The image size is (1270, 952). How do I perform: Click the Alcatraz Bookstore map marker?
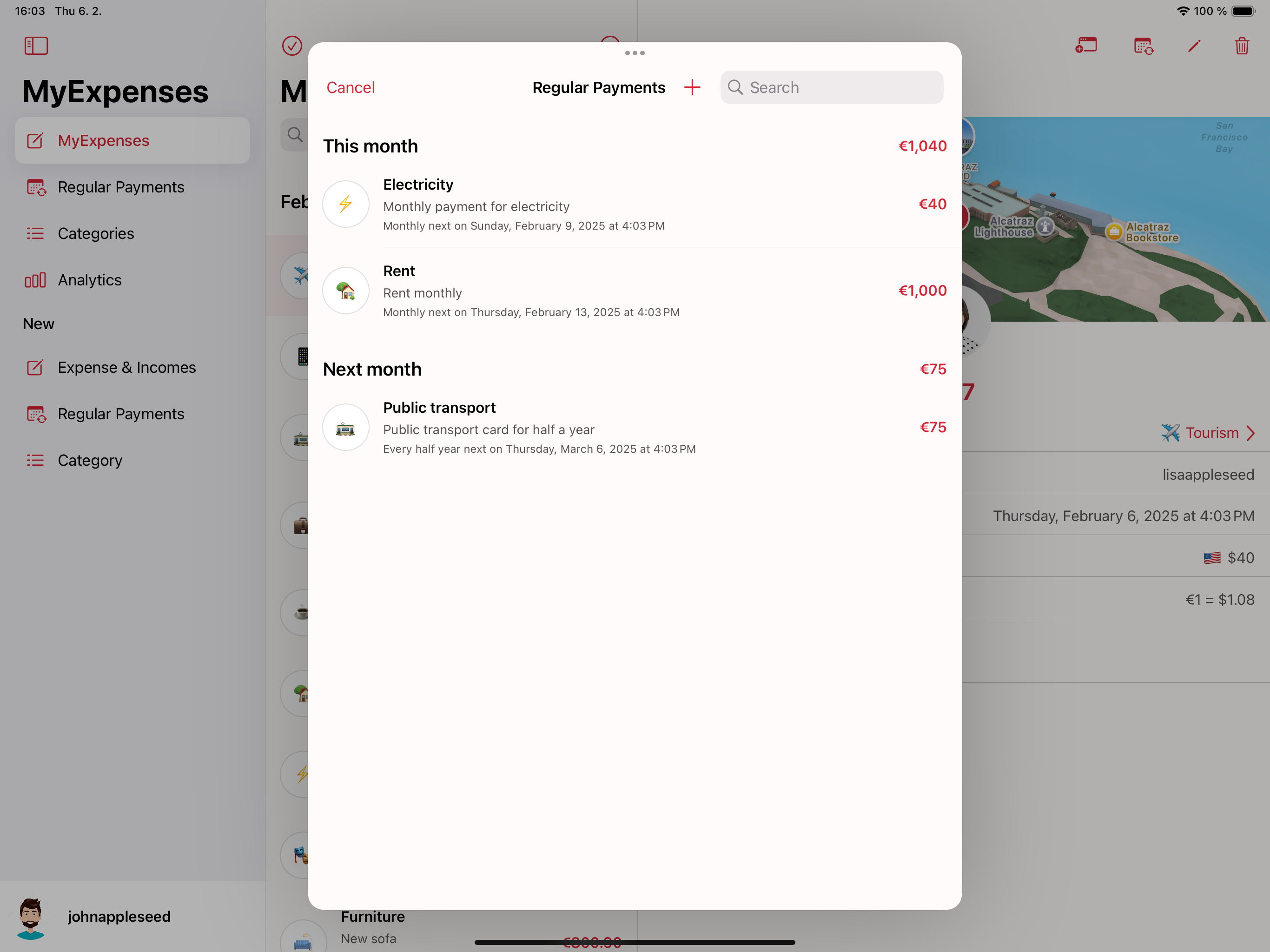1114,231
